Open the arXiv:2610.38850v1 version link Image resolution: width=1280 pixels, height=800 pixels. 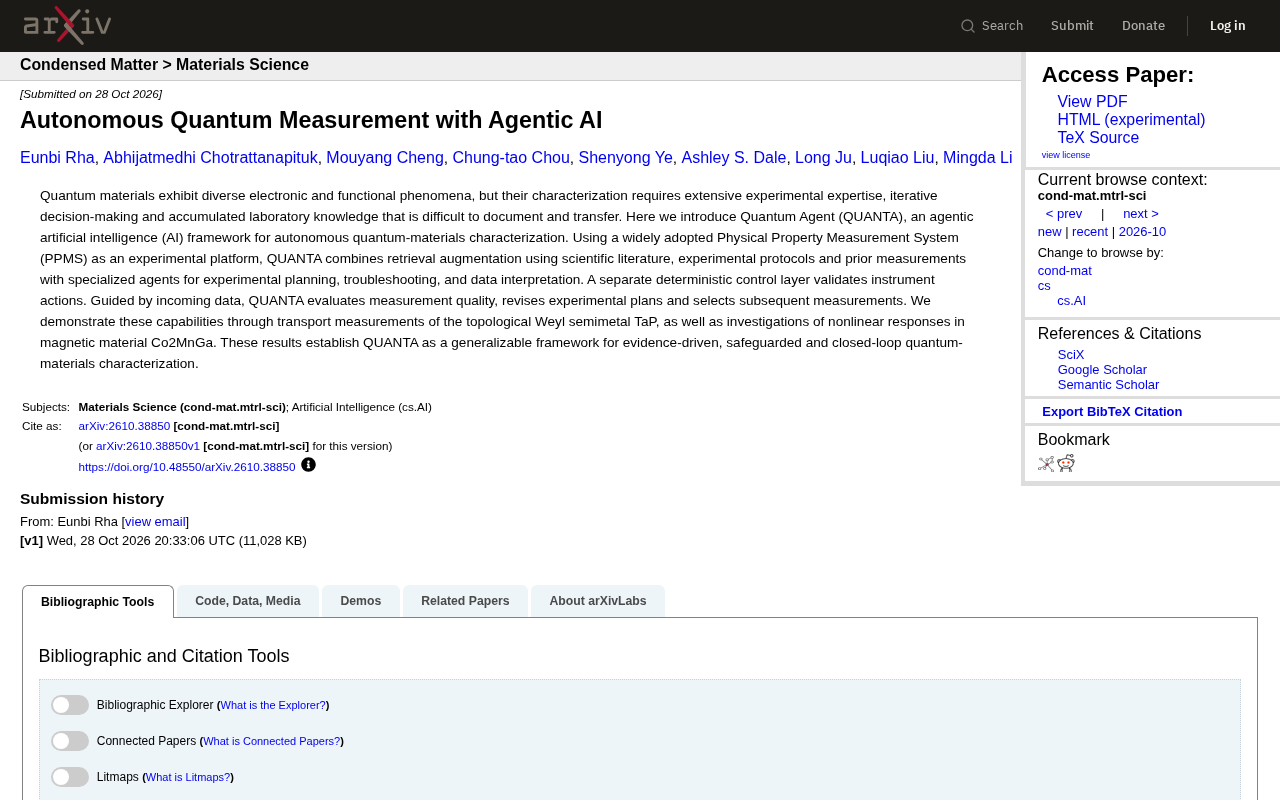tap(148, 446)
